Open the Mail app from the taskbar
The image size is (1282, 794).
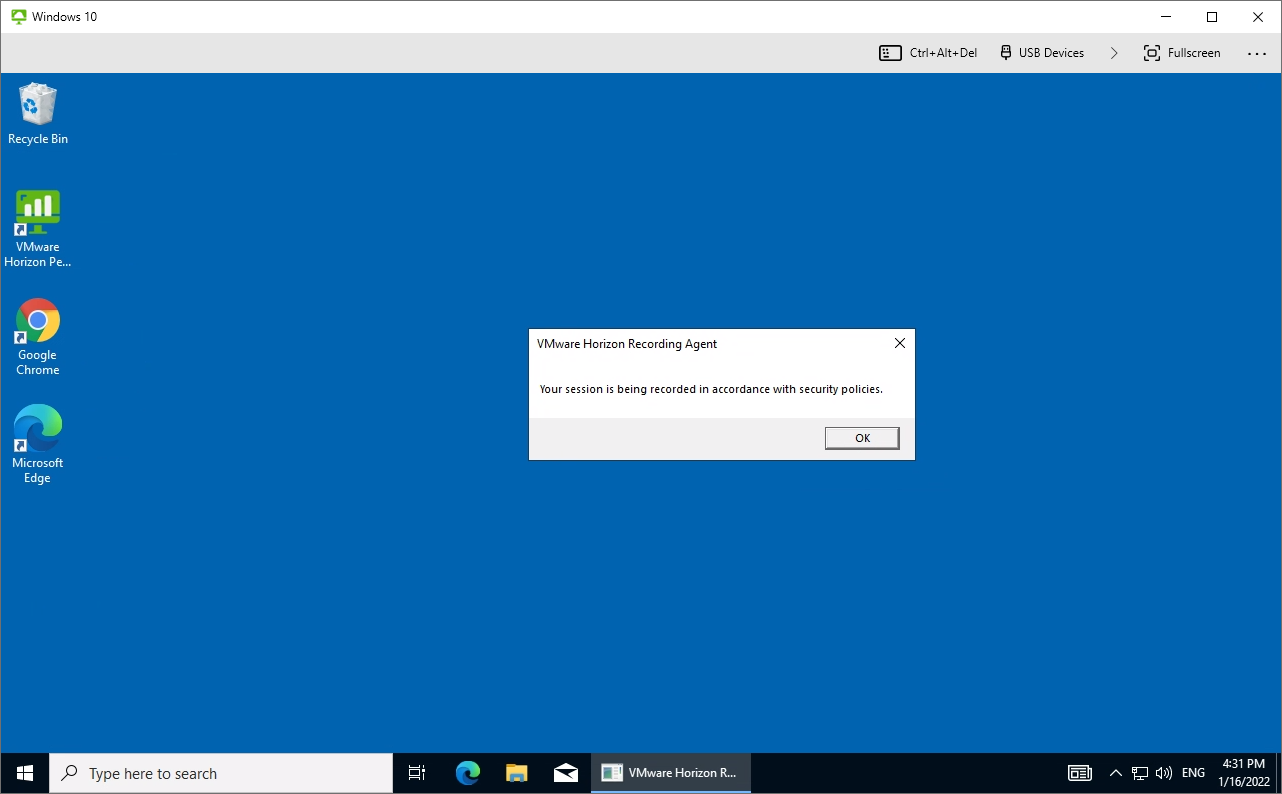pos(565,773)
